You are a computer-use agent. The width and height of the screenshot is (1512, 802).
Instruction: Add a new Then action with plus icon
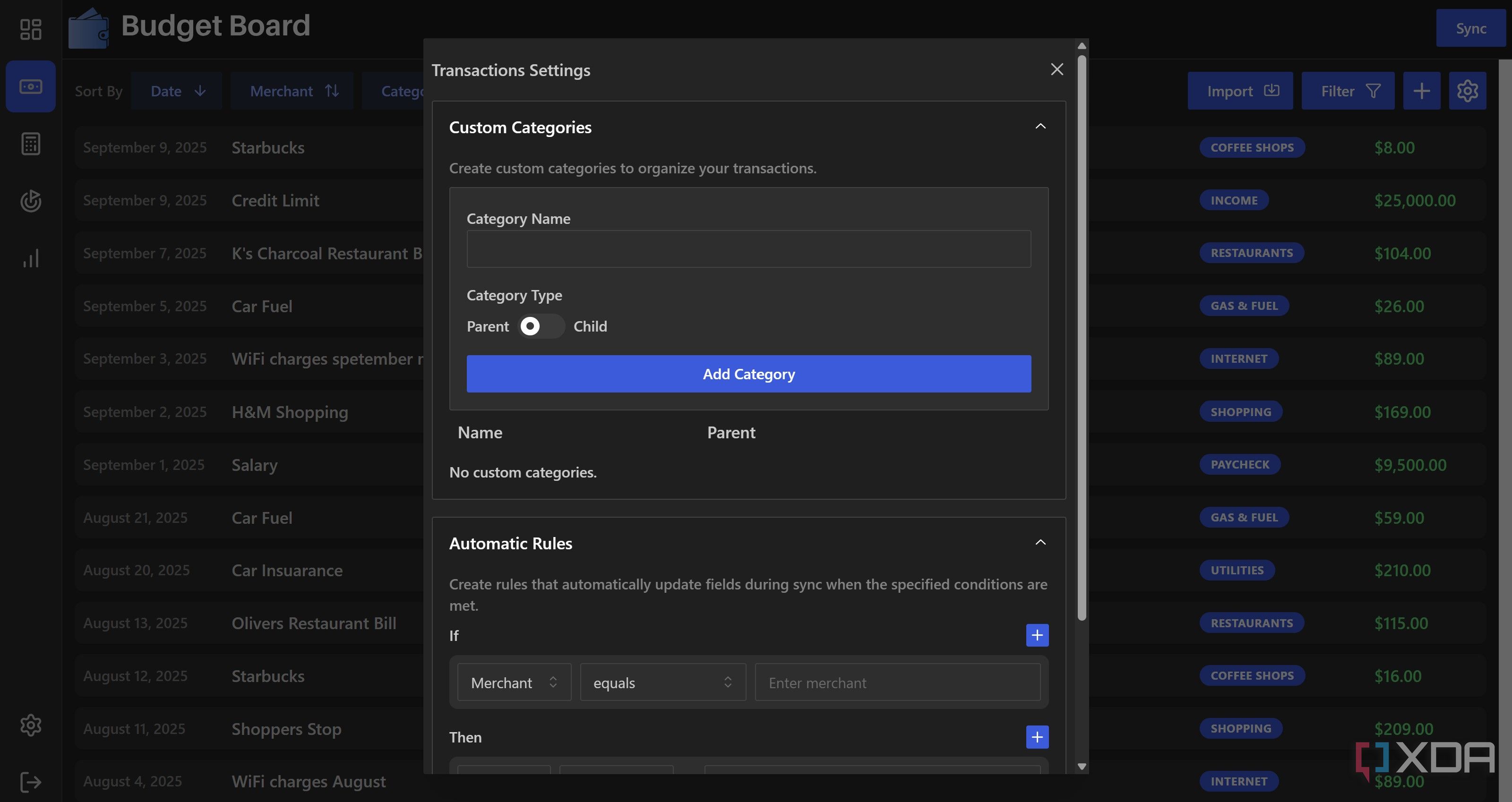pos(1037,737)
